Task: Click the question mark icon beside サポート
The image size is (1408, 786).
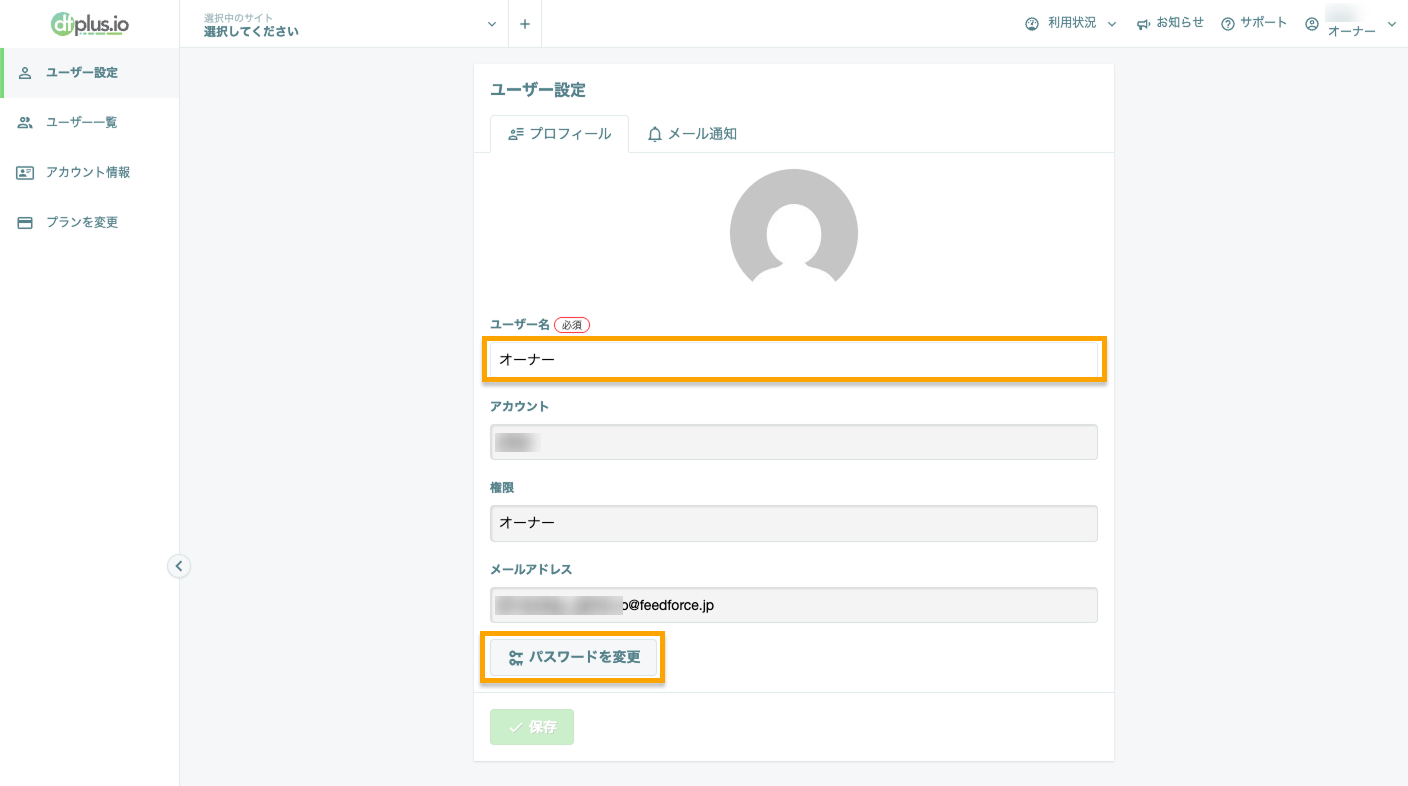Action: coord(1228,24)
